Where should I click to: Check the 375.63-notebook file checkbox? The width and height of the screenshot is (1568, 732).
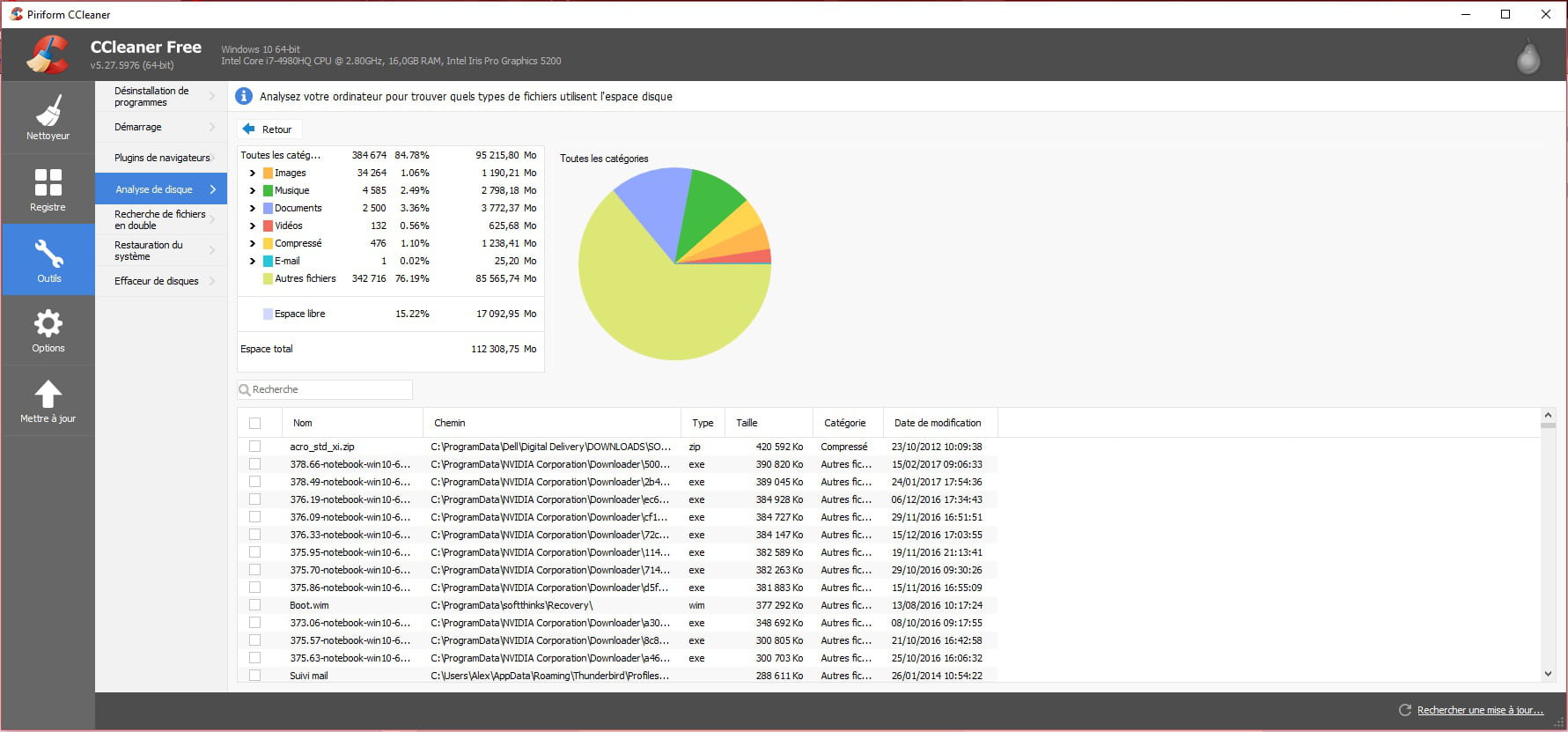254,658
